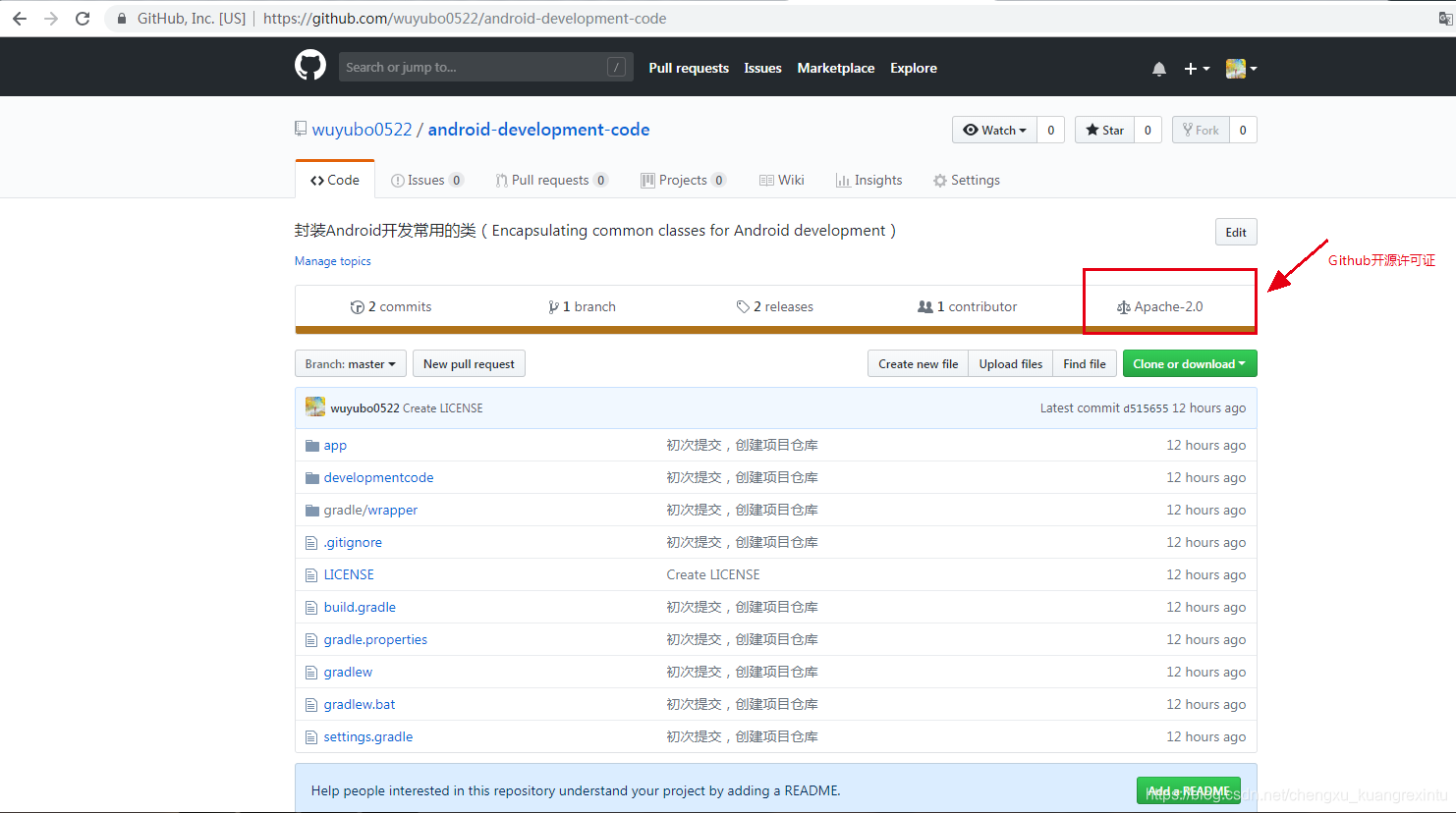The height and width of the screenshot is (813, 1456).
Task: Open Marketplace in top navigation
Action: click(836, 68)
